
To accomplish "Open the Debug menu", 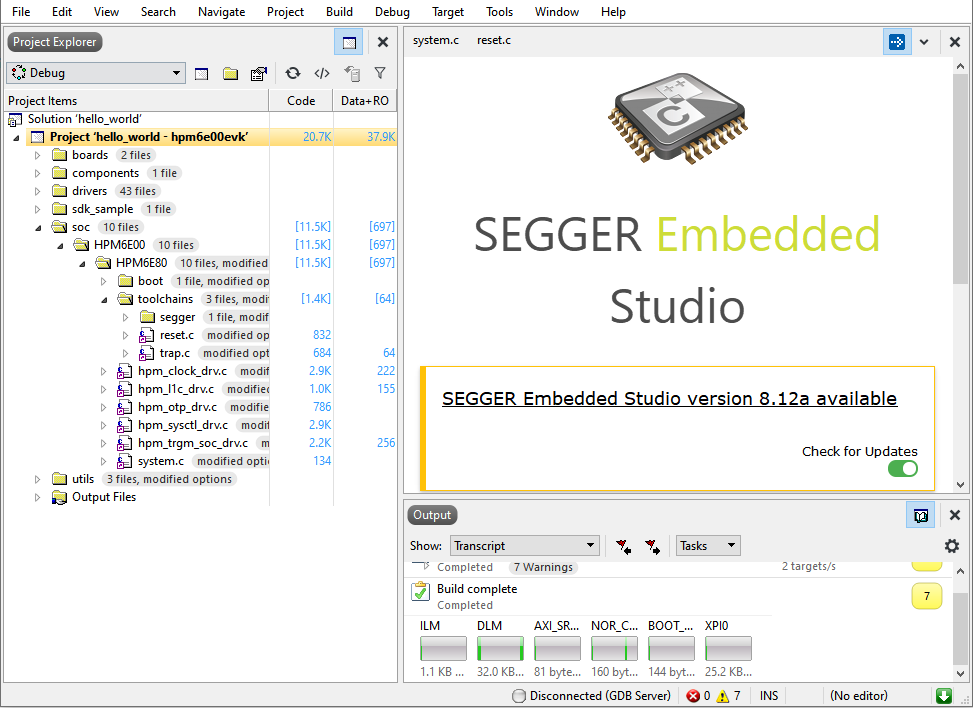I will [x=392, y=12].
